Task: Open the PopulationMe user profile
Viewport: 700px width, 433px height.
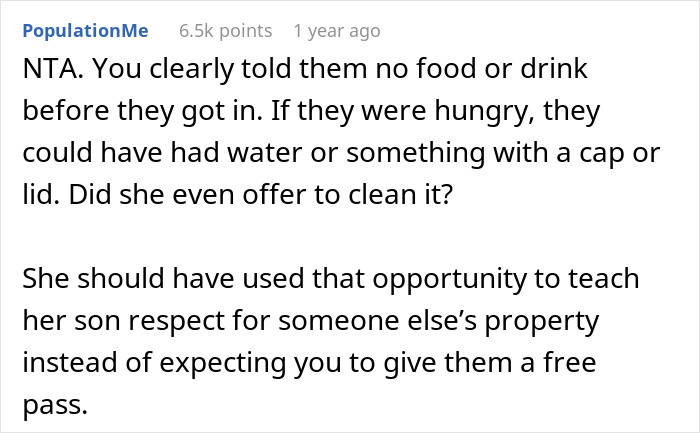Action: (85, 31)
